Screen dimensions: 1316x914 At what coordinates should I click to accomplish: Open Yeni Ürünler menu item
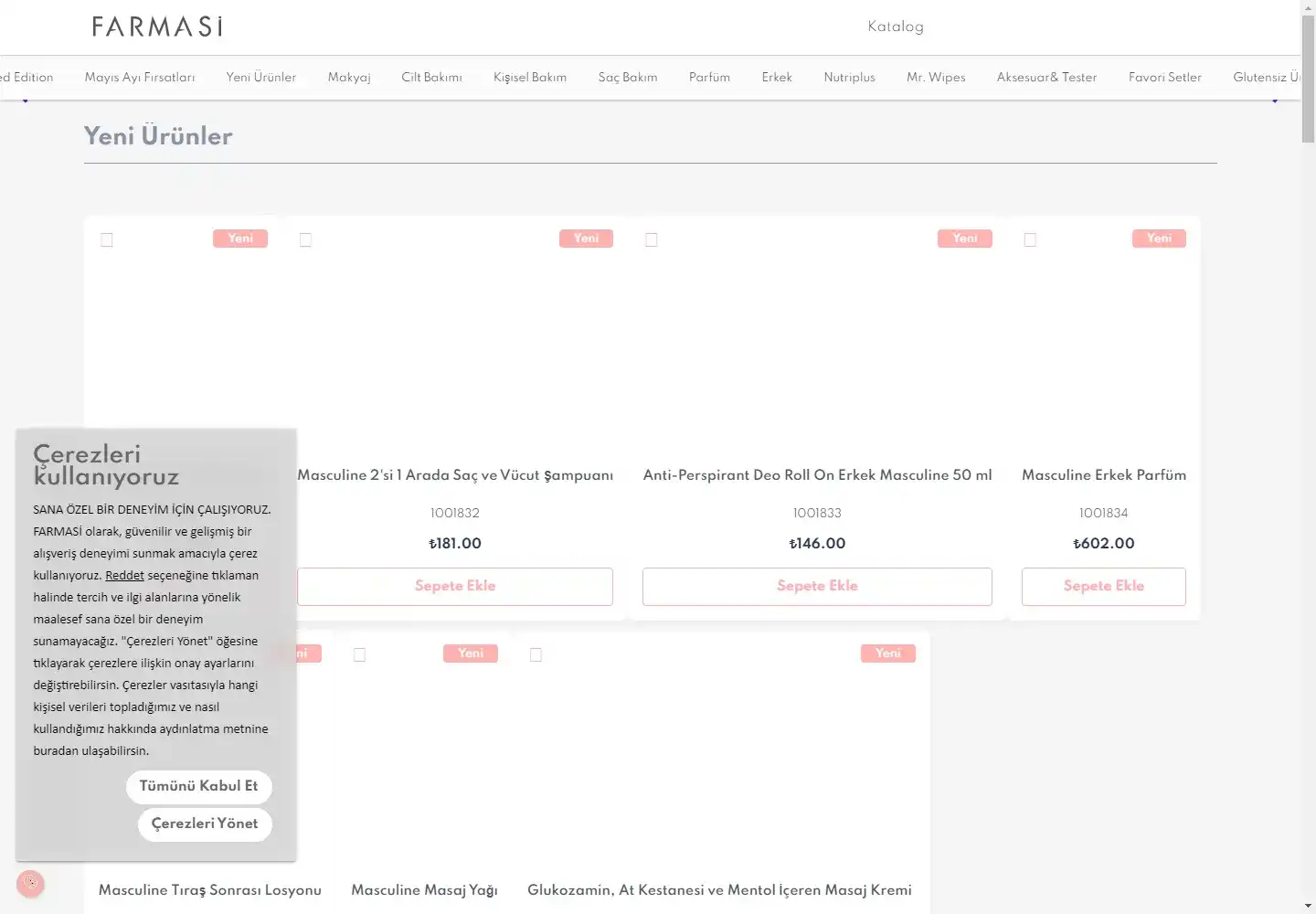pyautogui.click(x=261, y=77)
